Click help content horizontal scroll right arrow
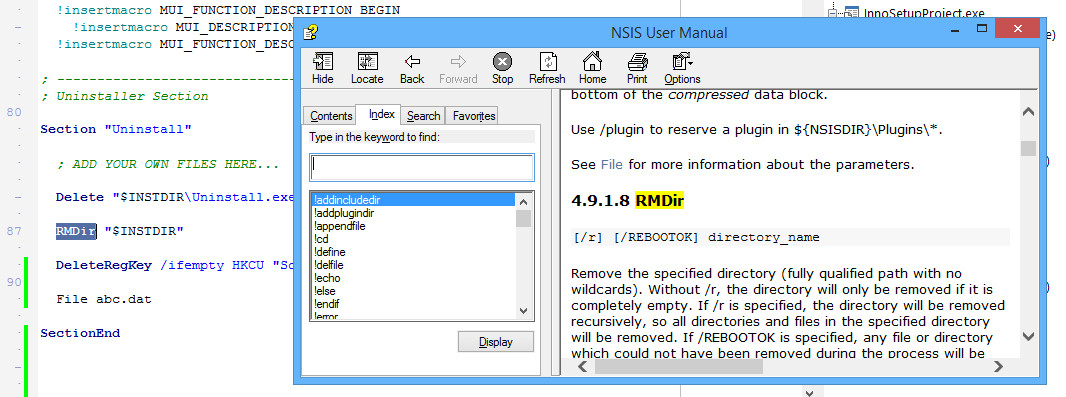 click(x=998, y=367)
